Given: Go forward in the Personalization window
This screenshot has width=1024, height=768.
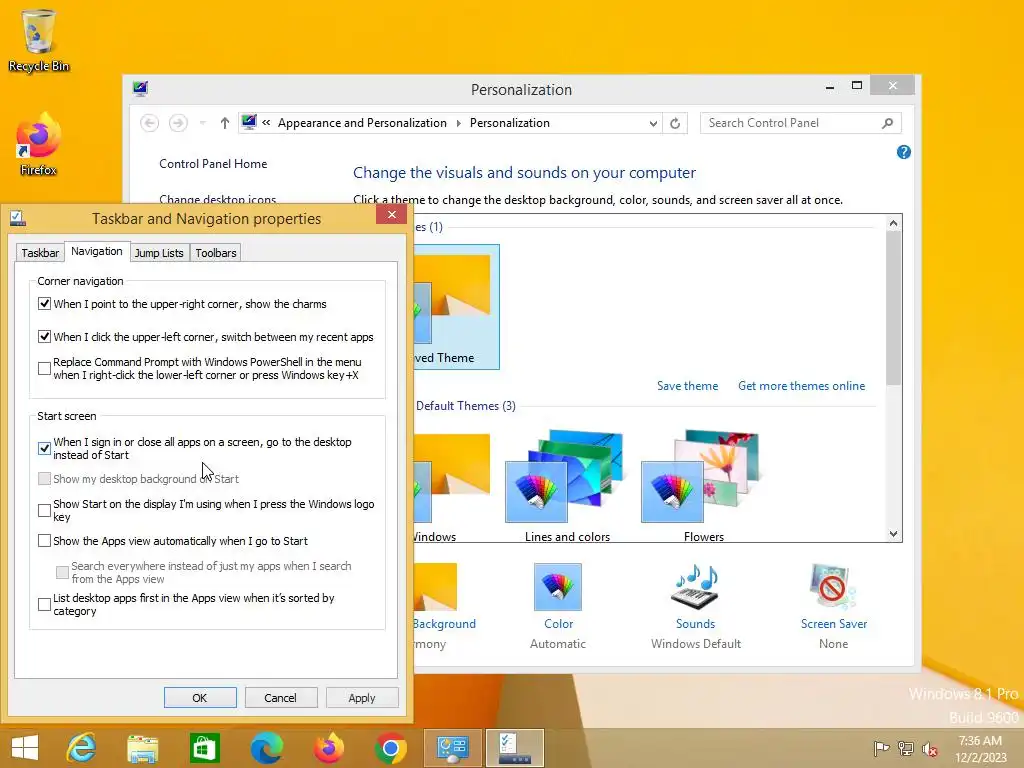Looking at the screenshot, I should 178,123.
